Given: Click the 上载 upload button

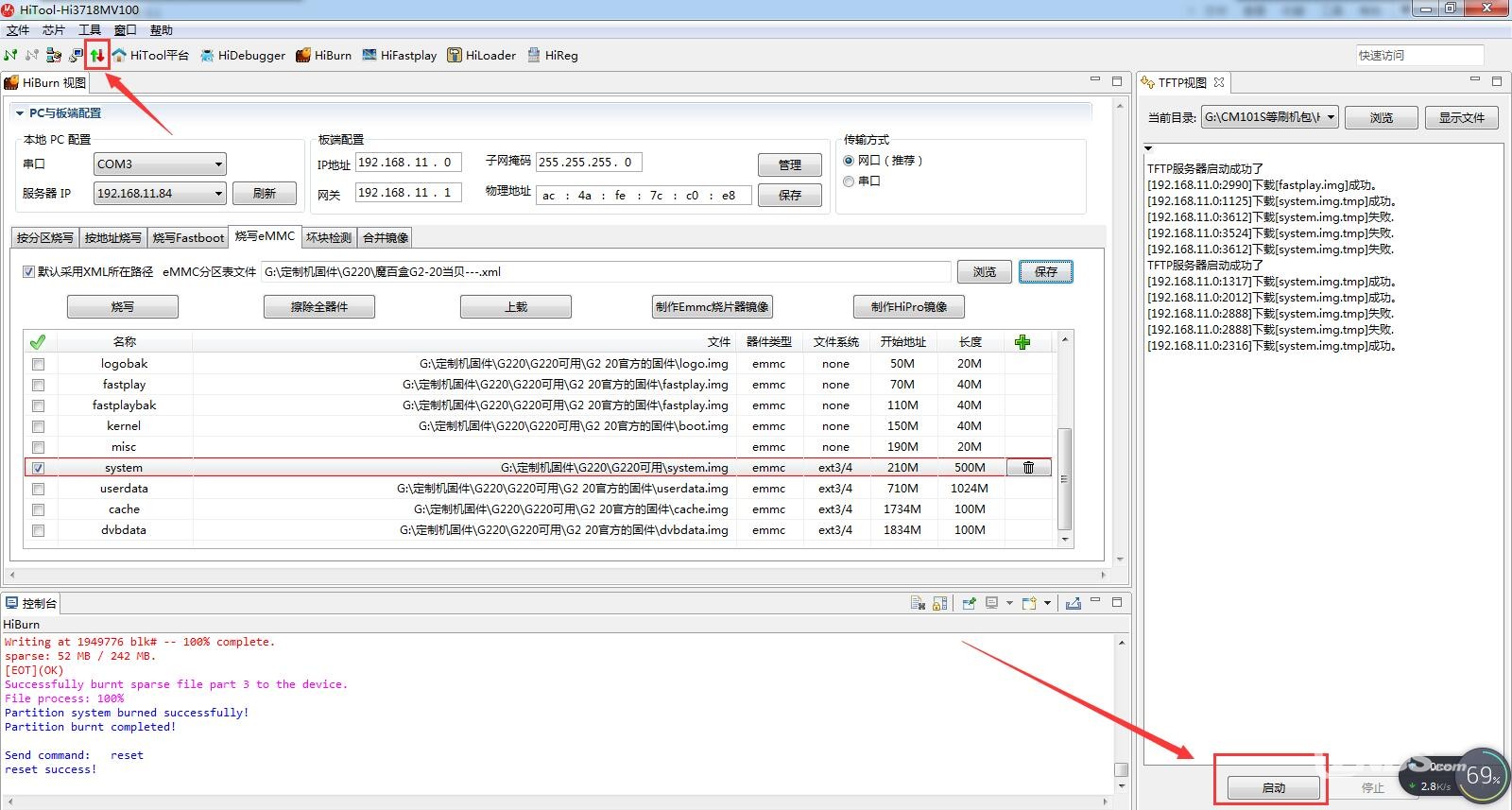Looking at the screenshot, I should (x=516, y=307).
